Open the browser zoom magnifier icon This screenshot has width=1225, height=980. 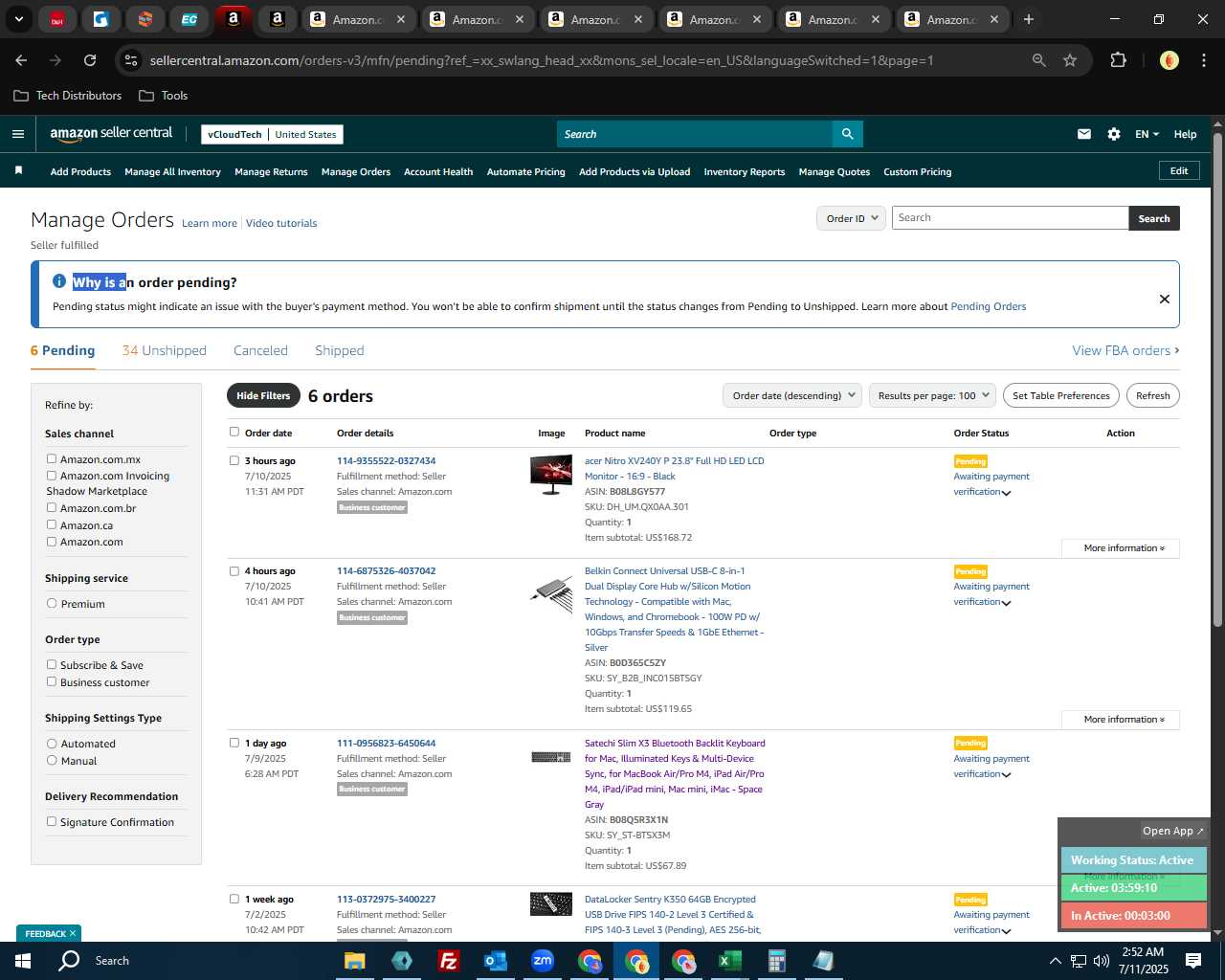coord(1039,60)
